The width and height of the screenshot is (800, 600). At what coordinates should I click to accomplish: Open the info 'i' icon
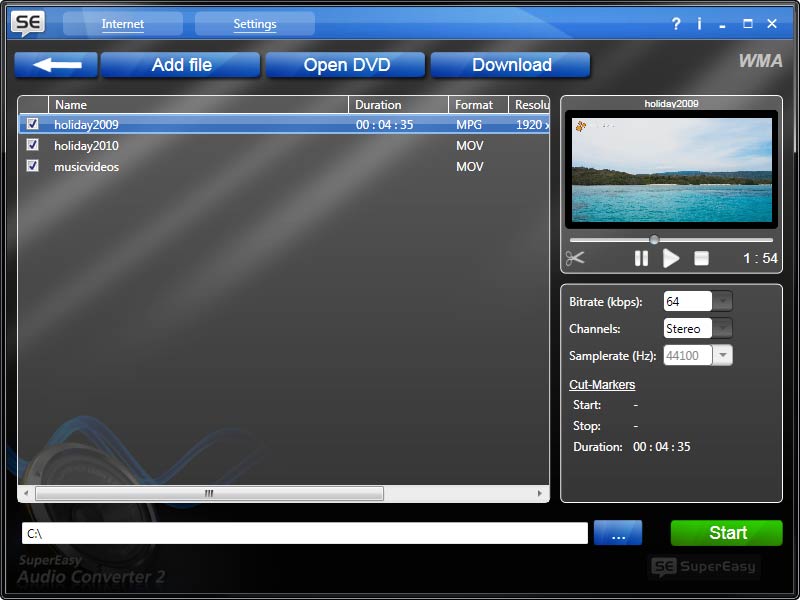point(699,23)
